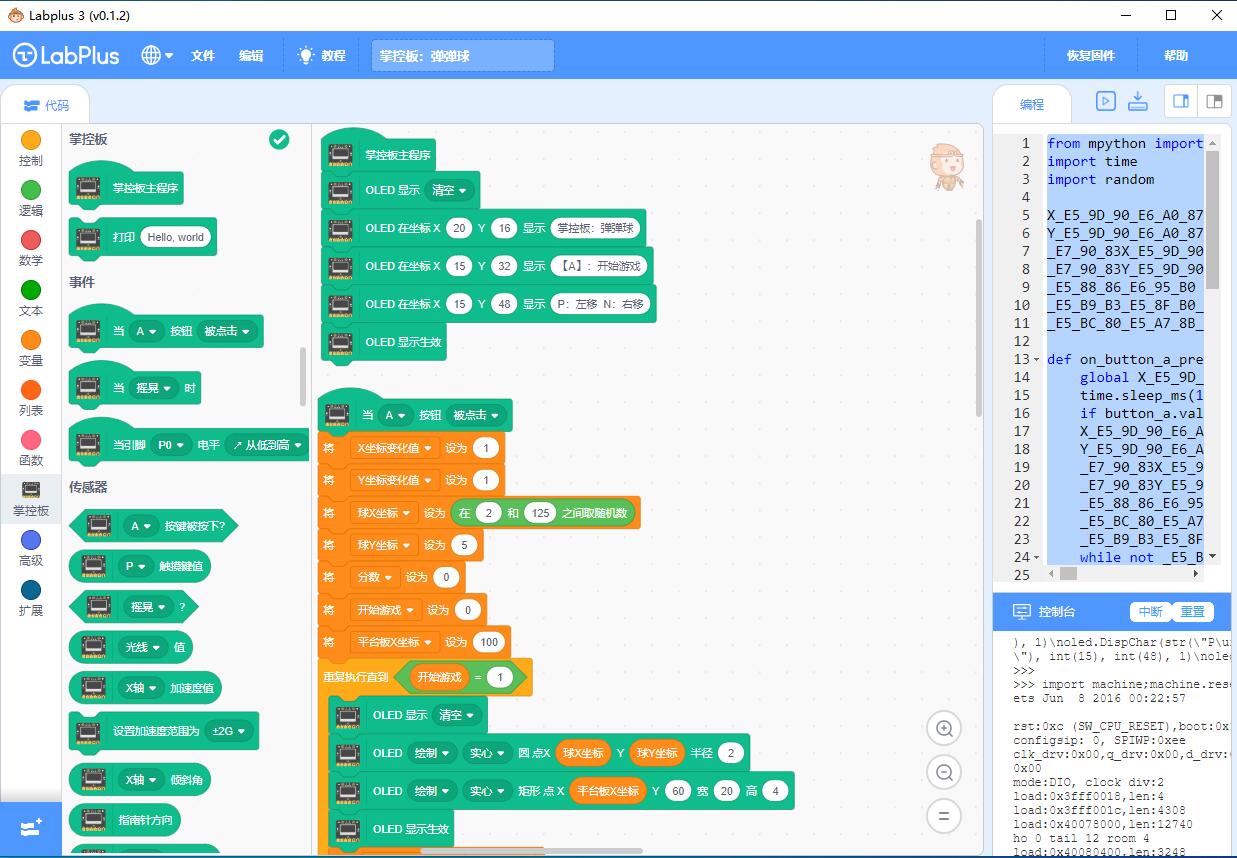Open the globe language selector
Image resolution: width=1237 pixels, height=858 pixels.
click(157, 56)
